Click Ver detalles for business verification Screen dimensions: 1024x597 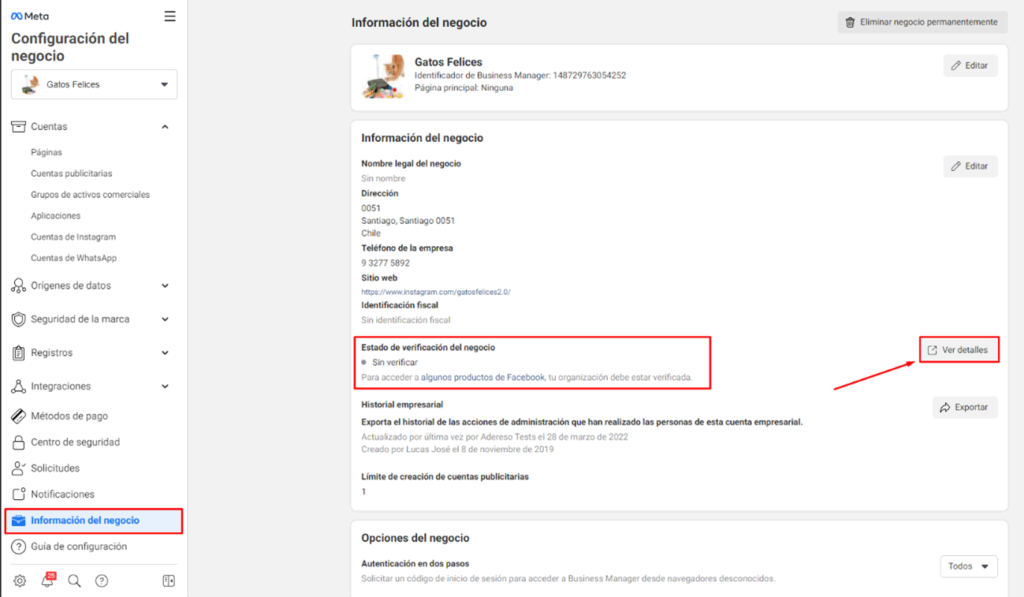(959, 350)
